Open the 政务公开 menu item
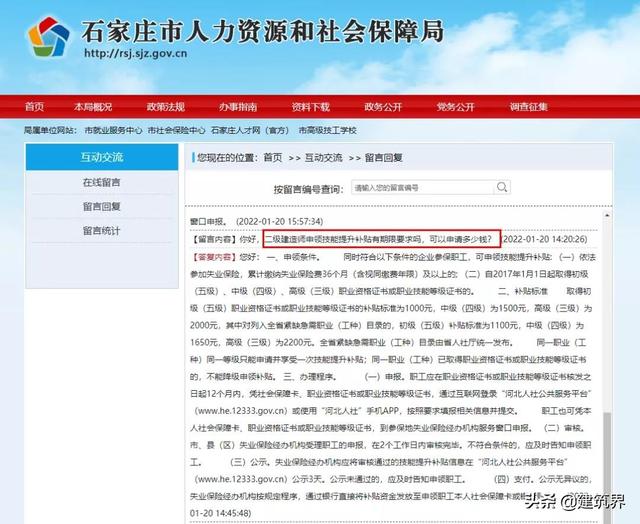The height and width of the screenshot is (524, 640). (x=383, y=107)
